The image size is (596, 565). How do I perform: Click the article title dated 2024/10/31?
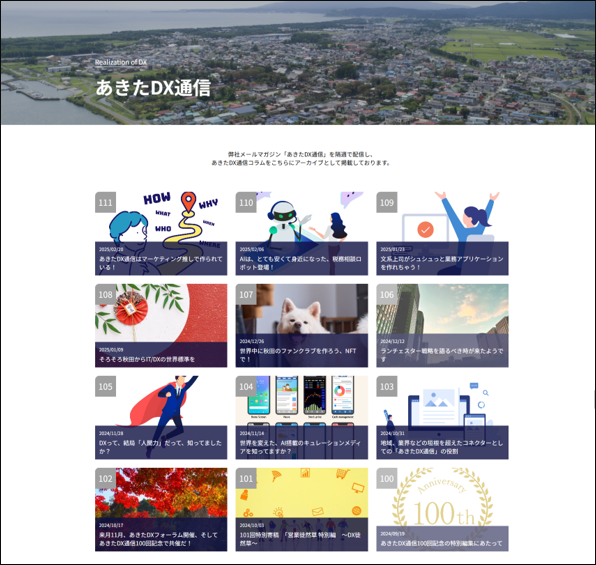(x=442, y=447)
